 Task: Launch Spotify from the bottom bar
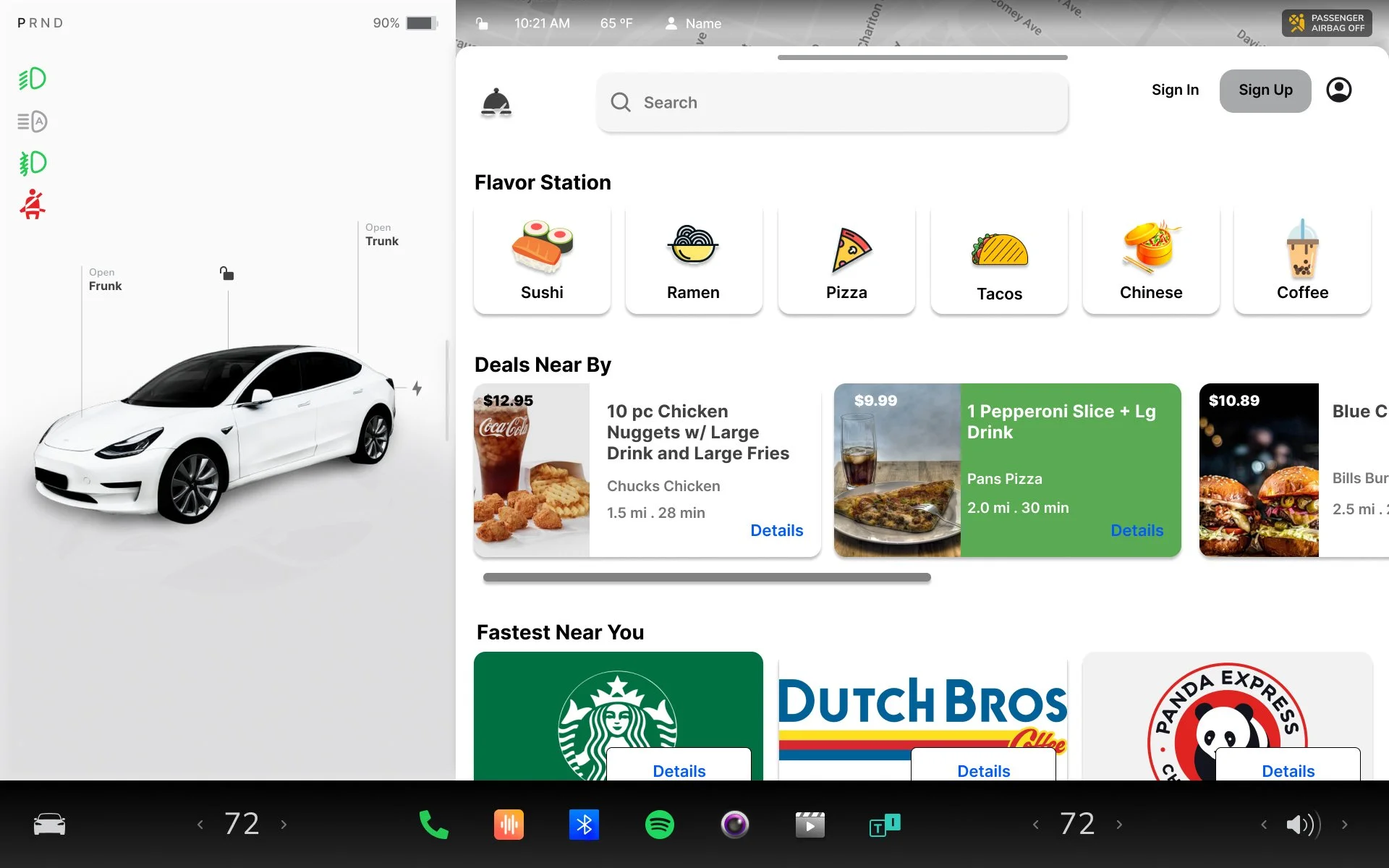(659, 825)
